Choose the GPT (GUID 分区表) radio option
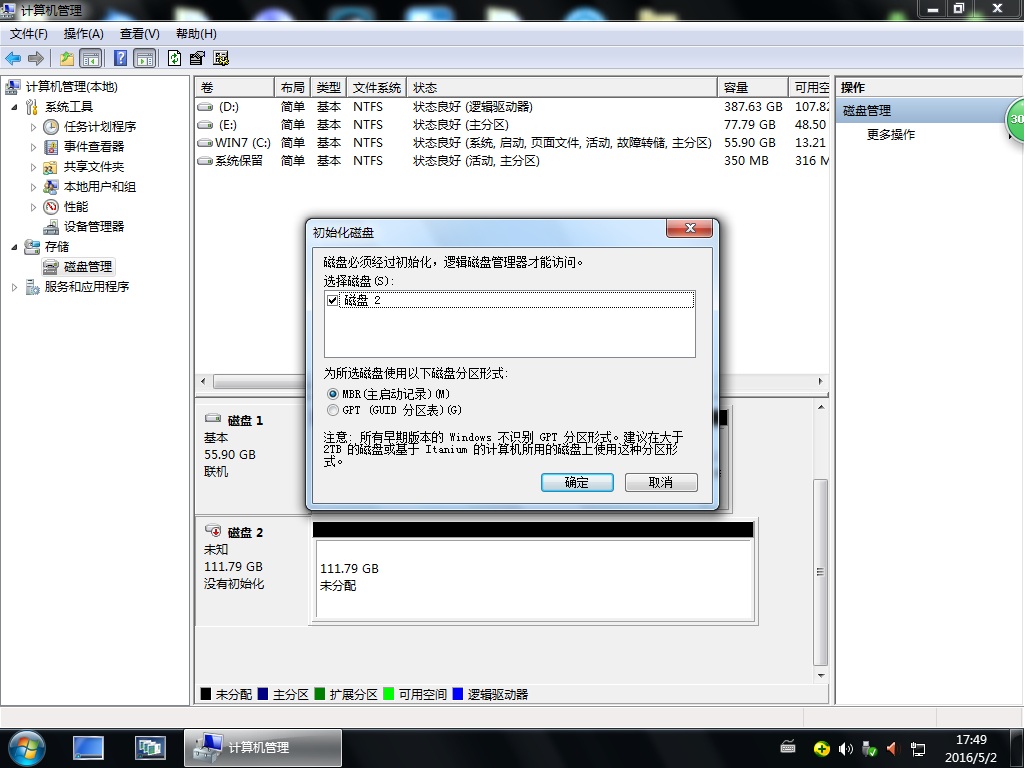This screenshot has height=768, width=1024. tap(333, 410)
